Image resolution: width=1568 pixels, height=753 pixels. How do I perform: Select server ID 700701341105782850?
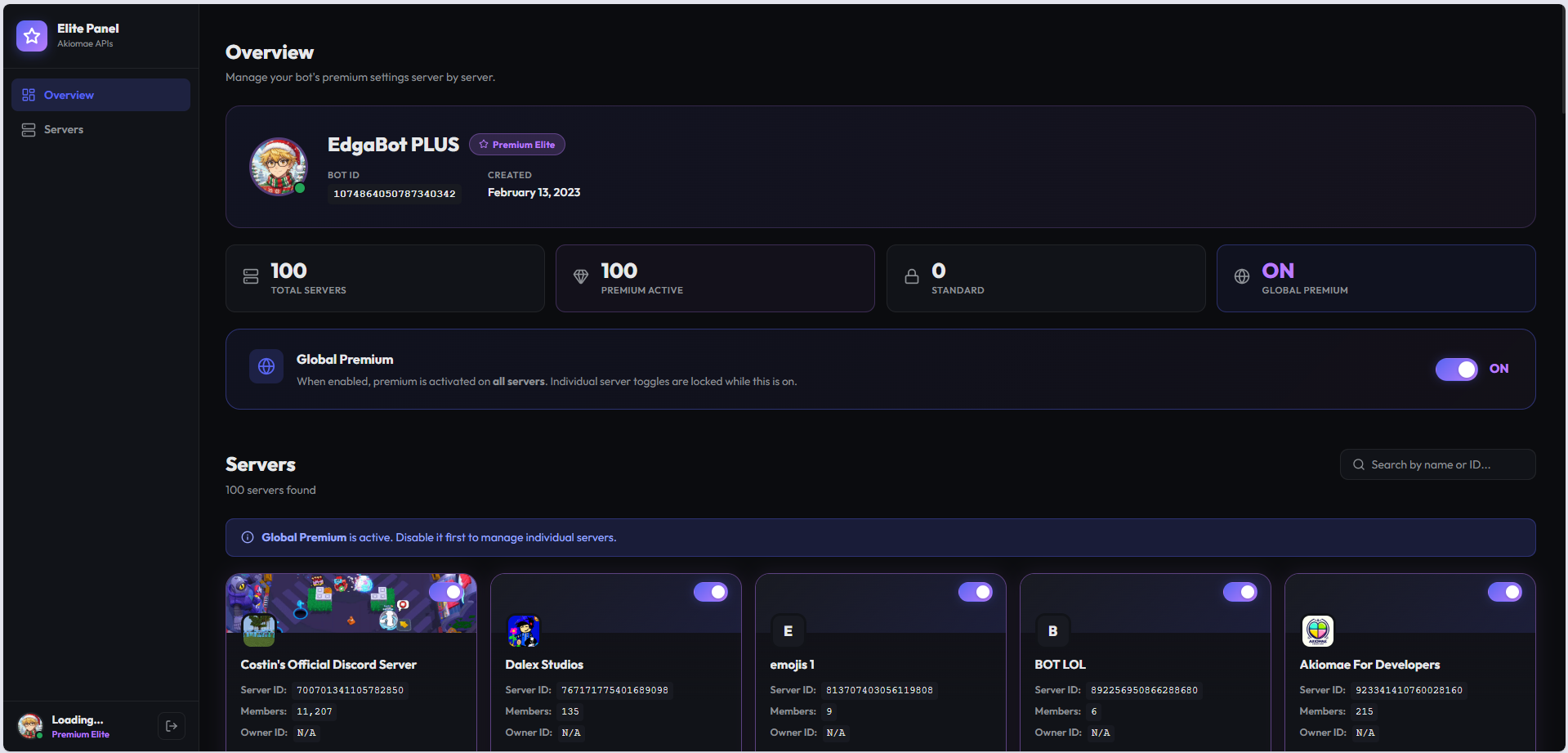[350, 690]
